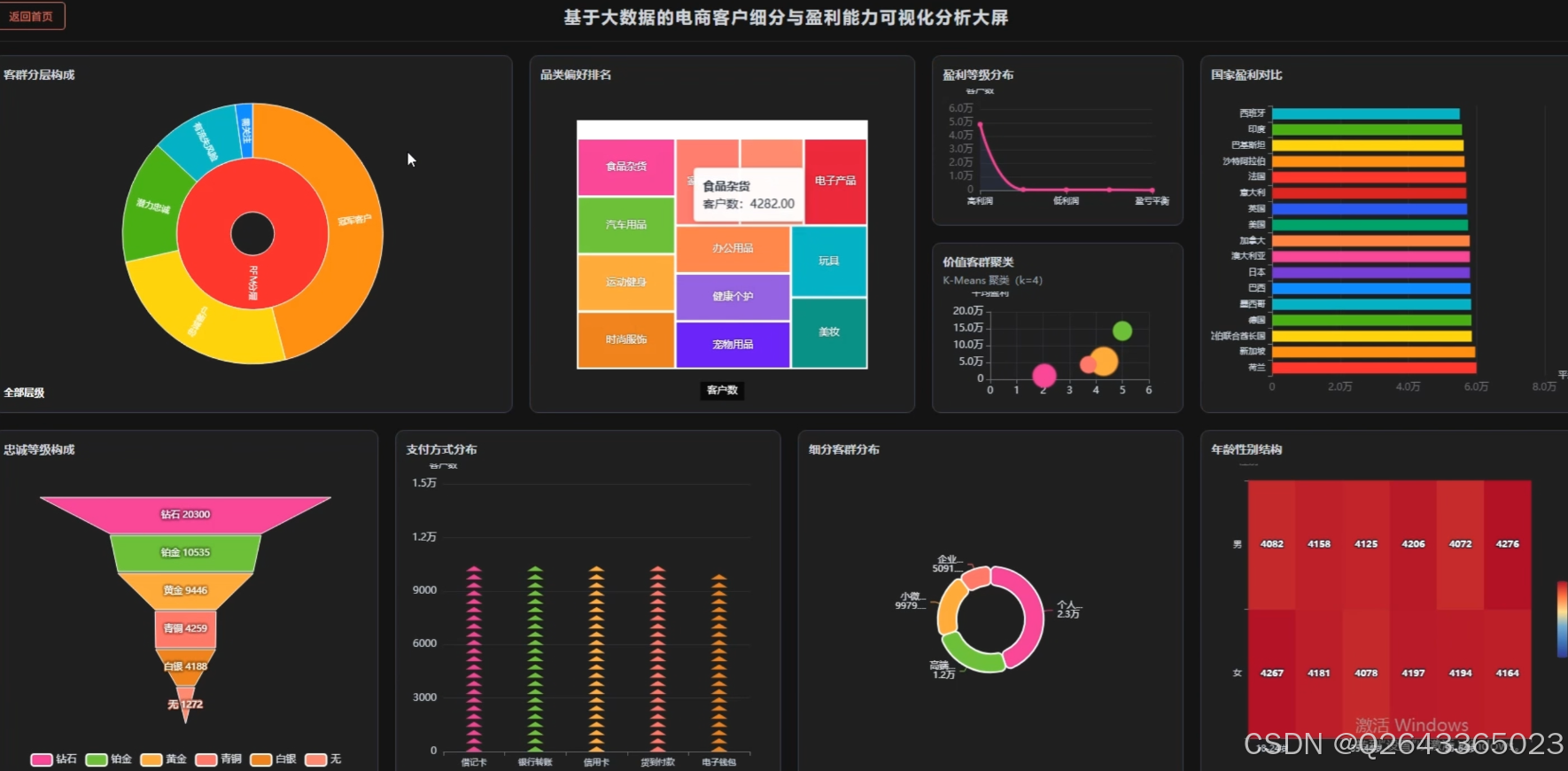This screenshot has height=771, width=1568.
Task: Click the pink bubble in K-Means scatter chart
Action: (1044, 376)
